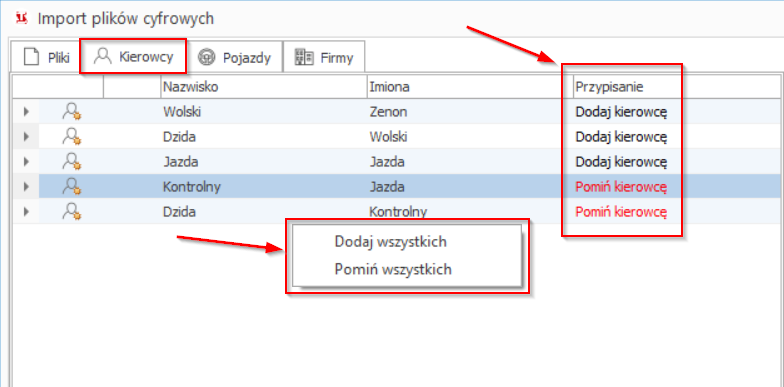Screen dimensions: 784x387
Task: Click driver icon in Jazda Jazda row
Action: (72, 162)
